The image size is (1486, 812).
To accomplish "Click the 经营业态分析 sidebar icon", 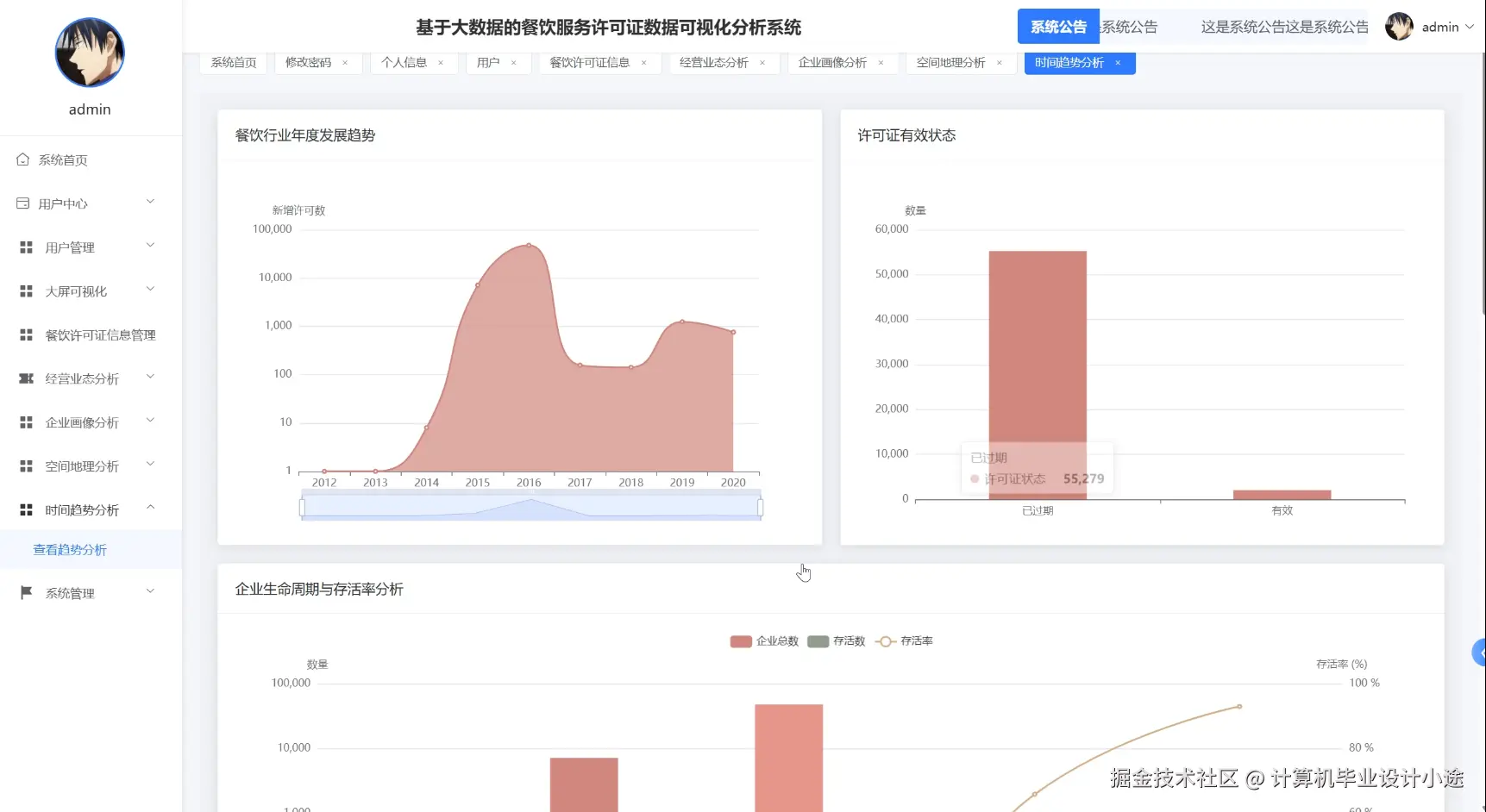I will tap(25, 378).
